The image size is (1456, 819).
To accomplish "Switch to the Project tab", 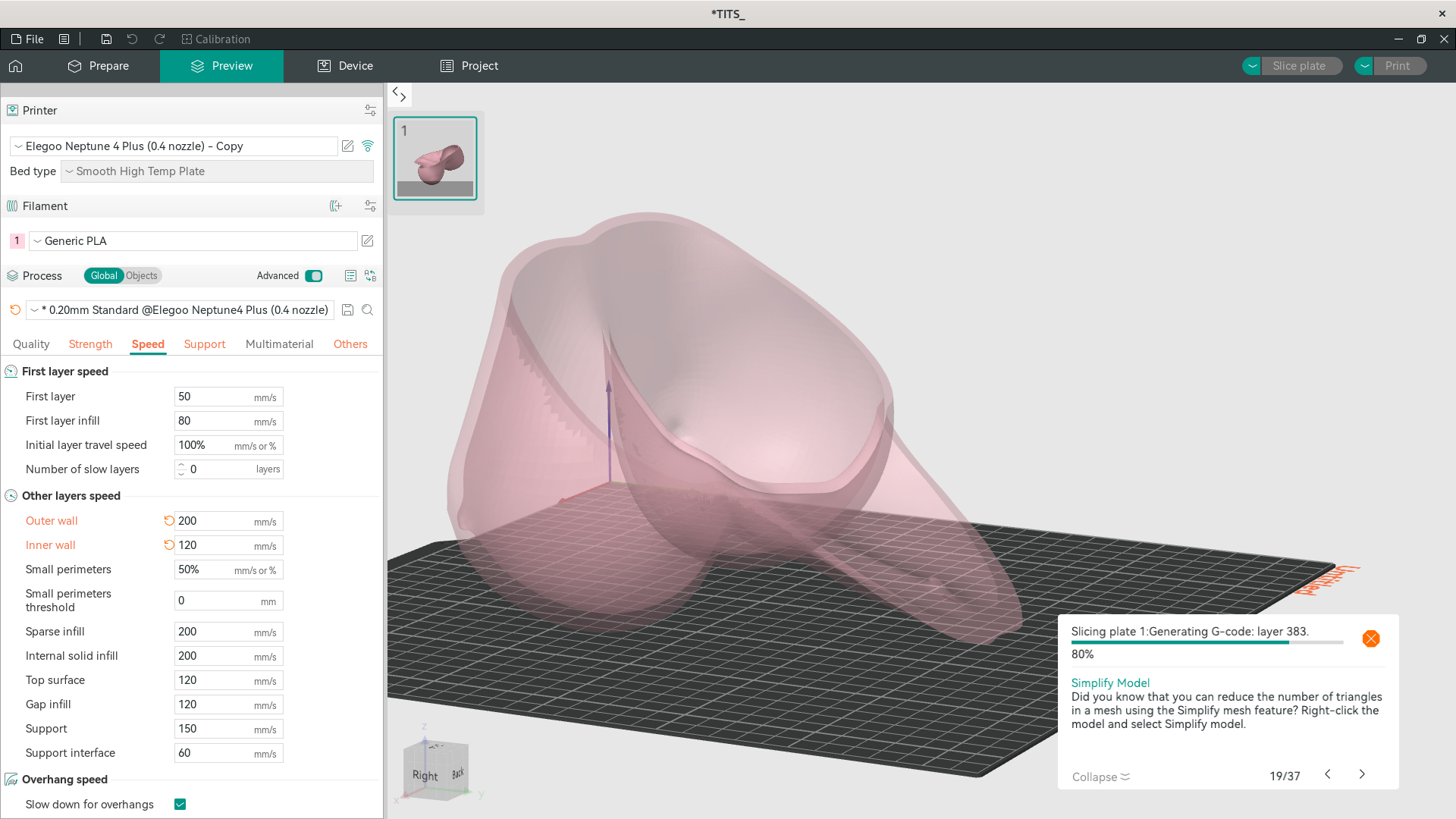I will (469, 66).
